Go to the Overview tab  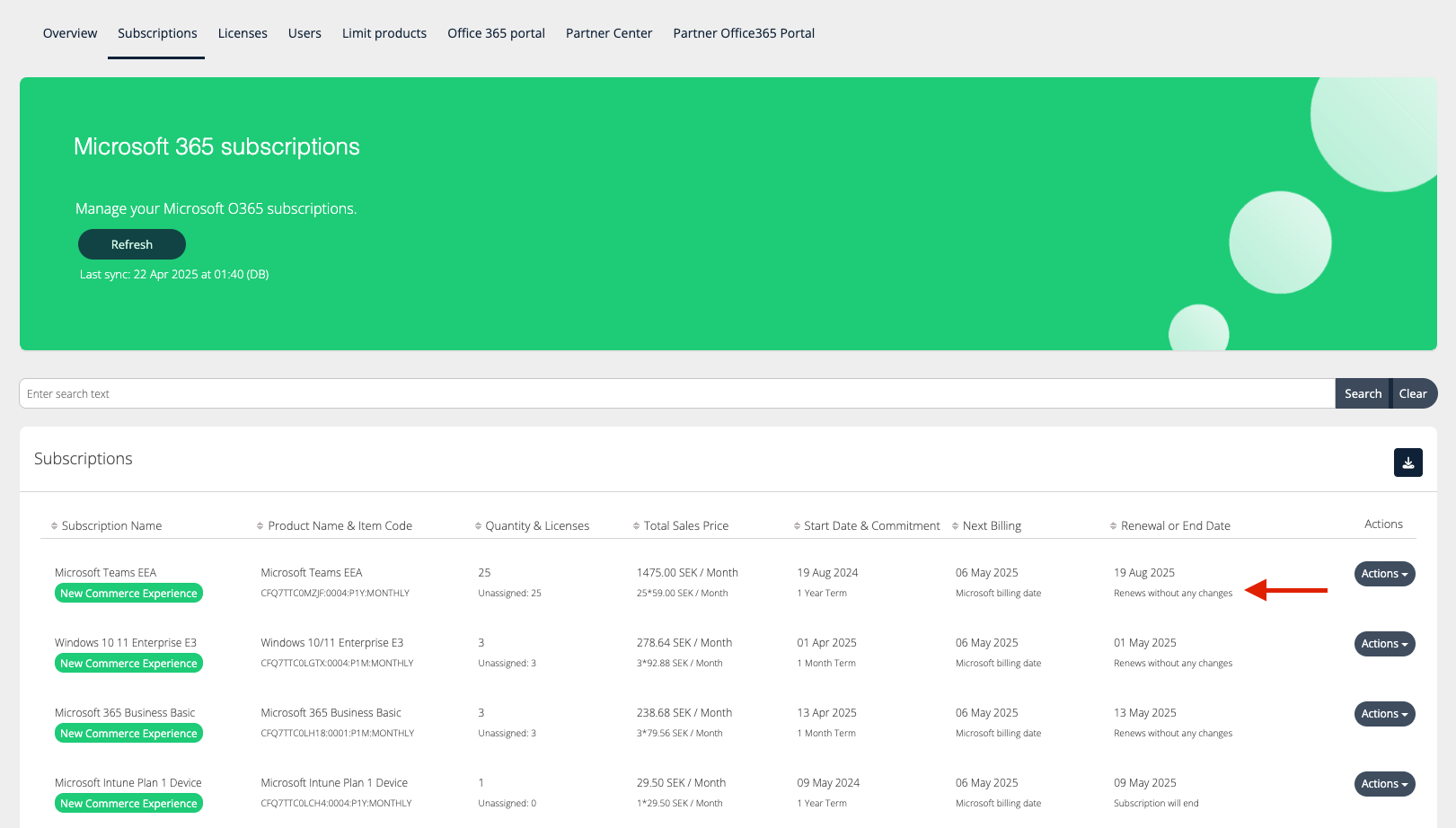pos(70,33)
